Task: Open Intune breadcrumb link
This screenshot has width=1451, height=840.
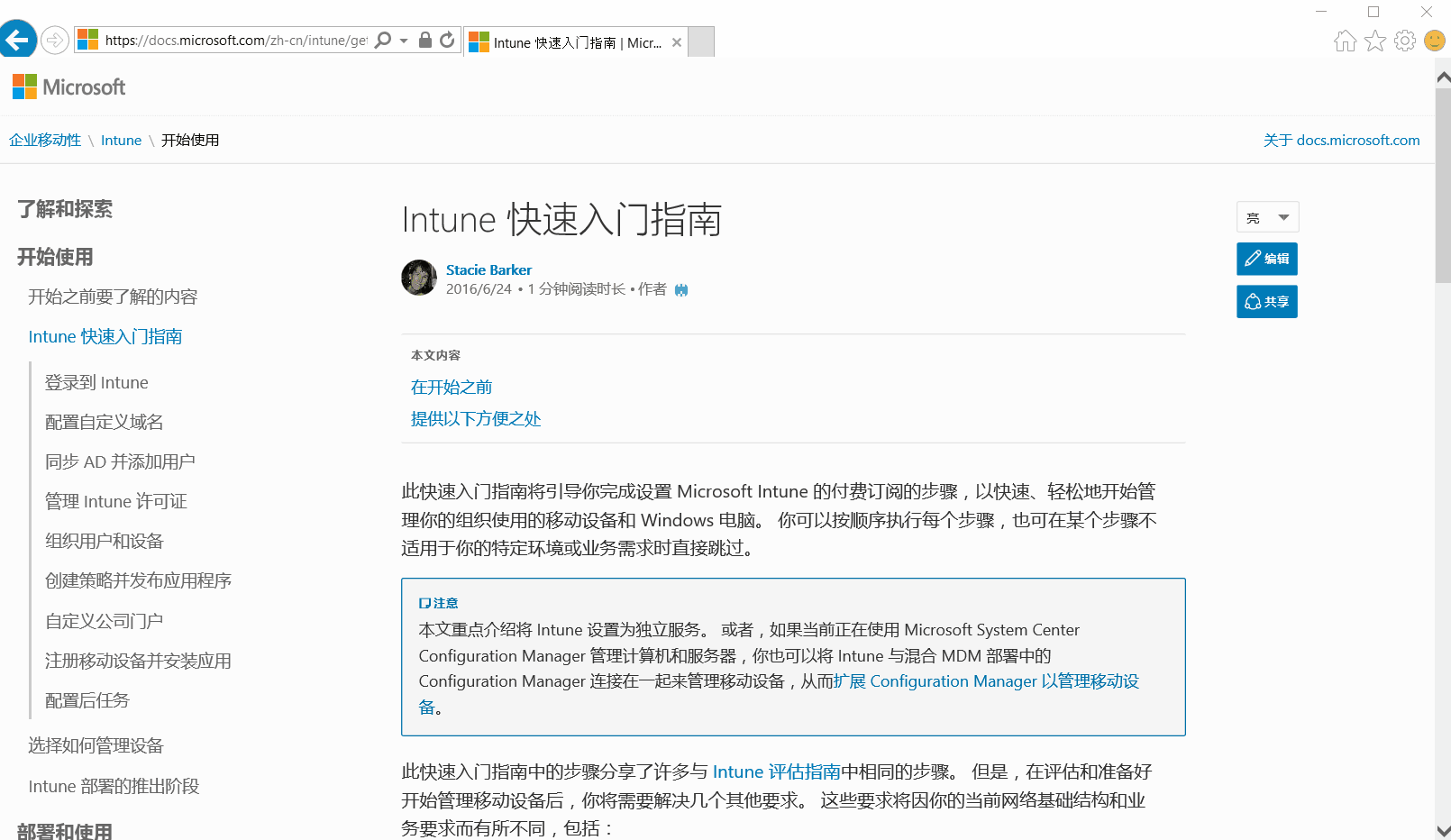Action: (121, 140)
